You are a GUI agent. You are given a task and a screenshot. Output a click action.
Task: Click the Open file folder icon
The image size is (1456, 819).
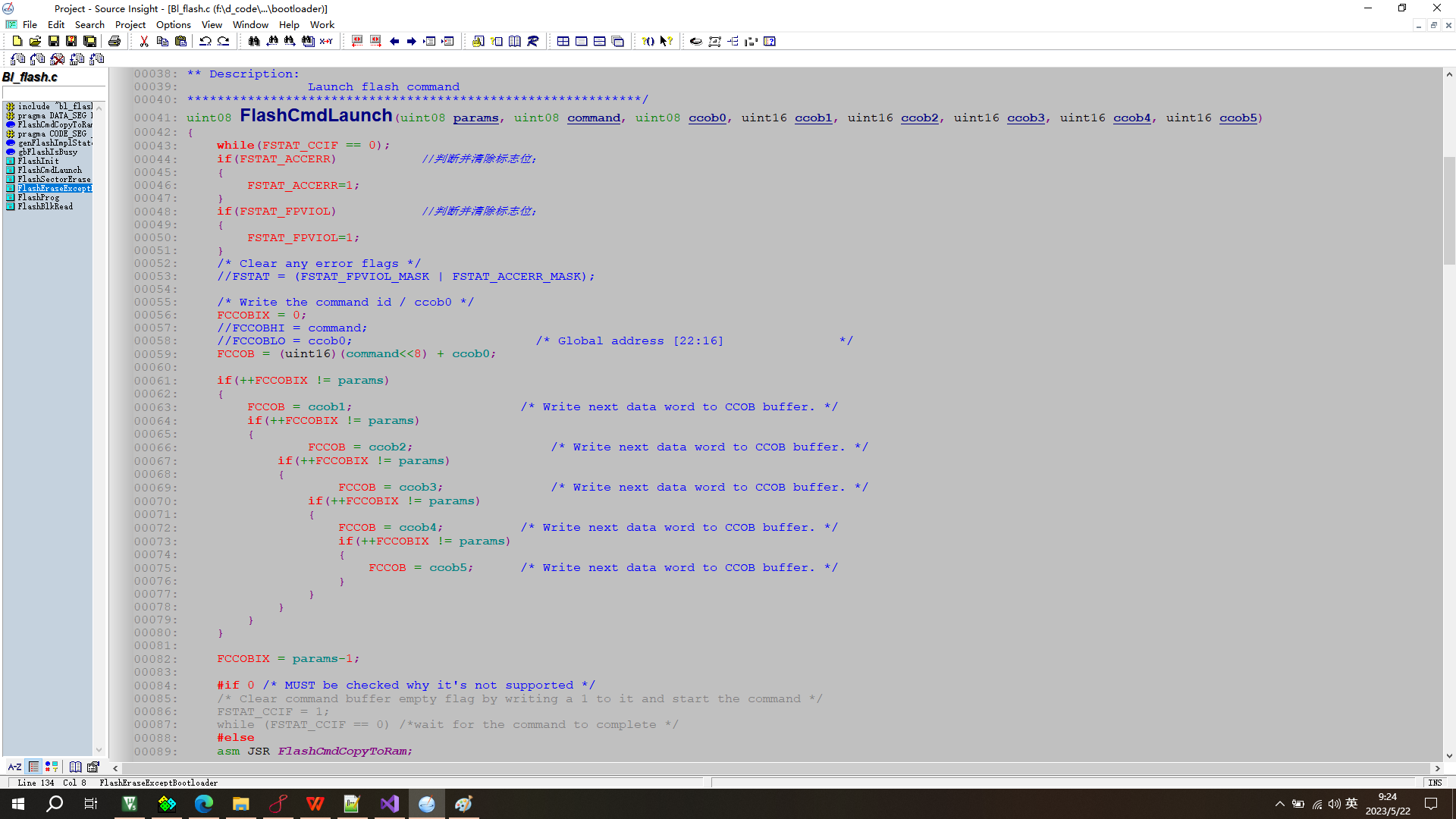tap(35, 42)
